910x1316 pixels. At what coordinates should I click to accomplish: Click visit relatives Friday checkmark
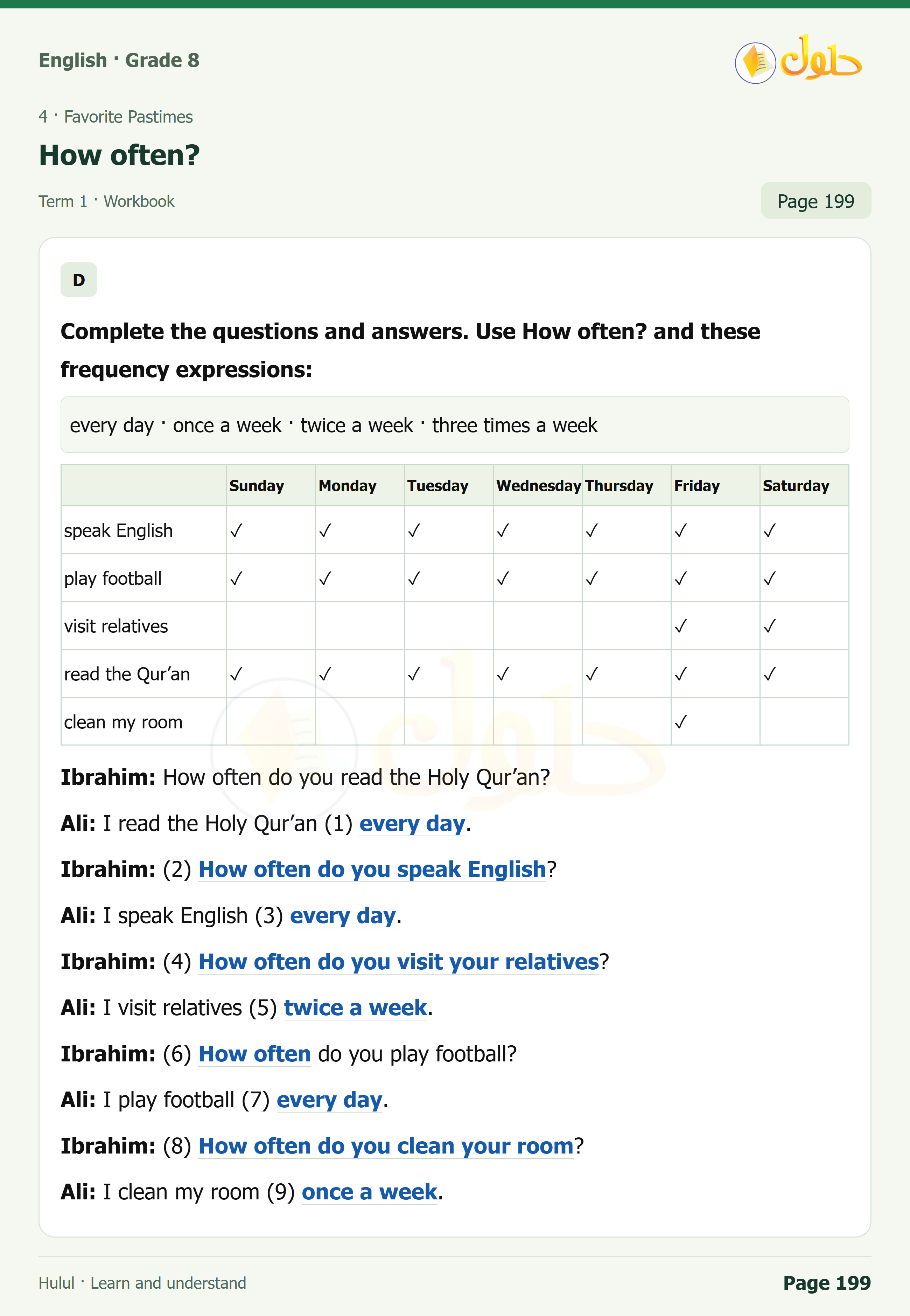[x=681, y=626]
